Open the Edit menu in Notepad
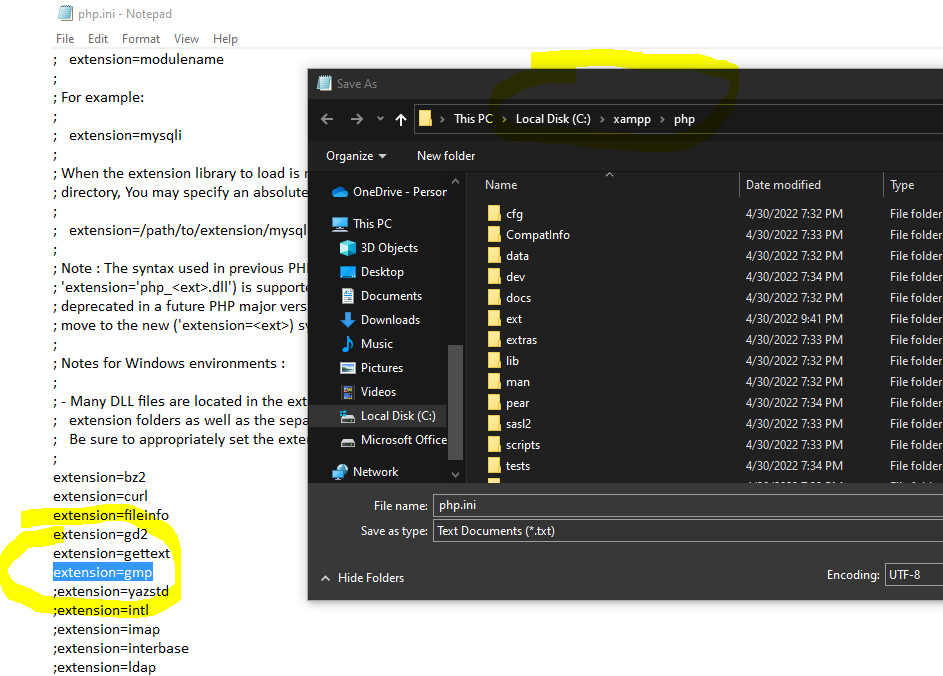Viewport: 943px width, 676px height. pyautogui.click(x=97, y=39)
